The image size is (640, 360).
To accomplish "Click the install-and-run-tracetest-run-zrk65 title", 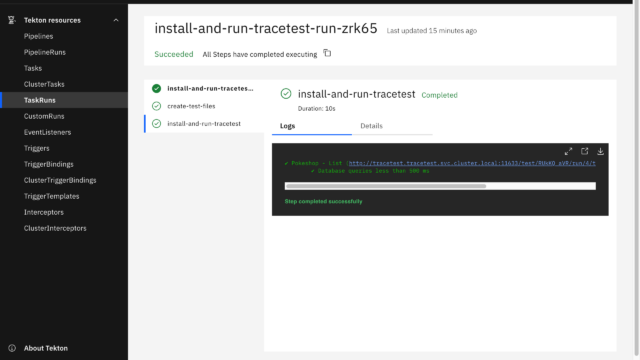I will (266, 29).
